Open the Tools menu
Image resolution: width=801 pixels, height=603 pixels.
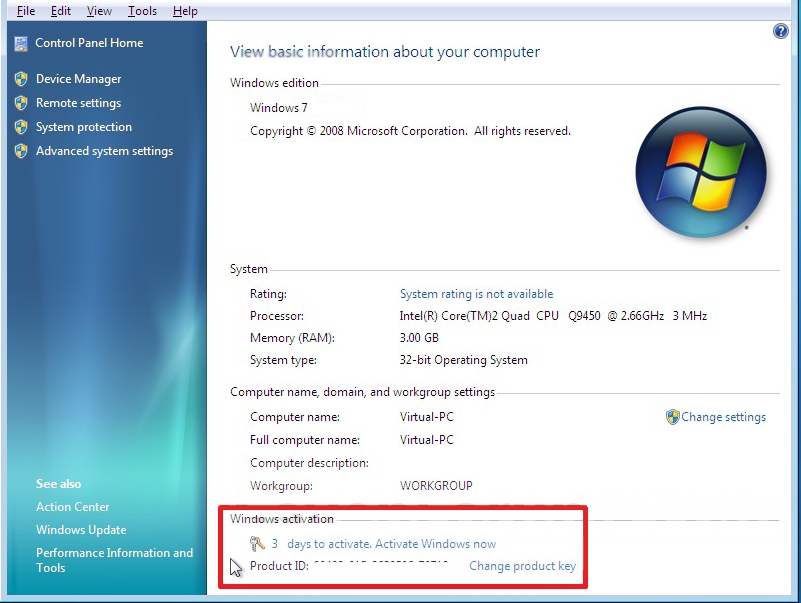click(x=142, y=11)
